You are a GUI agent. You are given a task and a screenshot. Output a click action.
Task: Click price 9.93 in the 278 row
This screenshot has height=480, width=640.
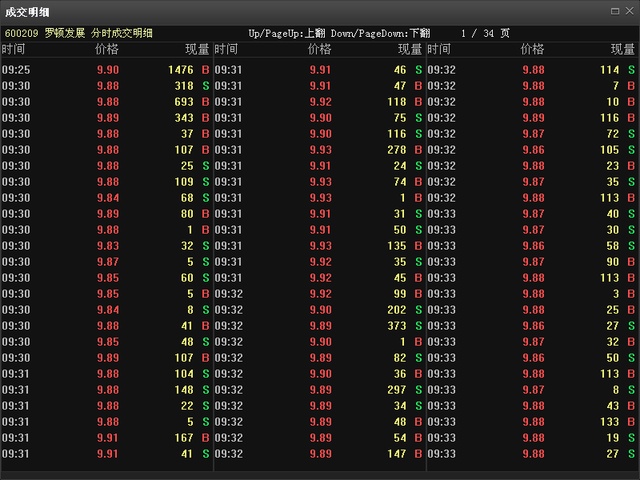pyautogui.click(x=320, y=150)
